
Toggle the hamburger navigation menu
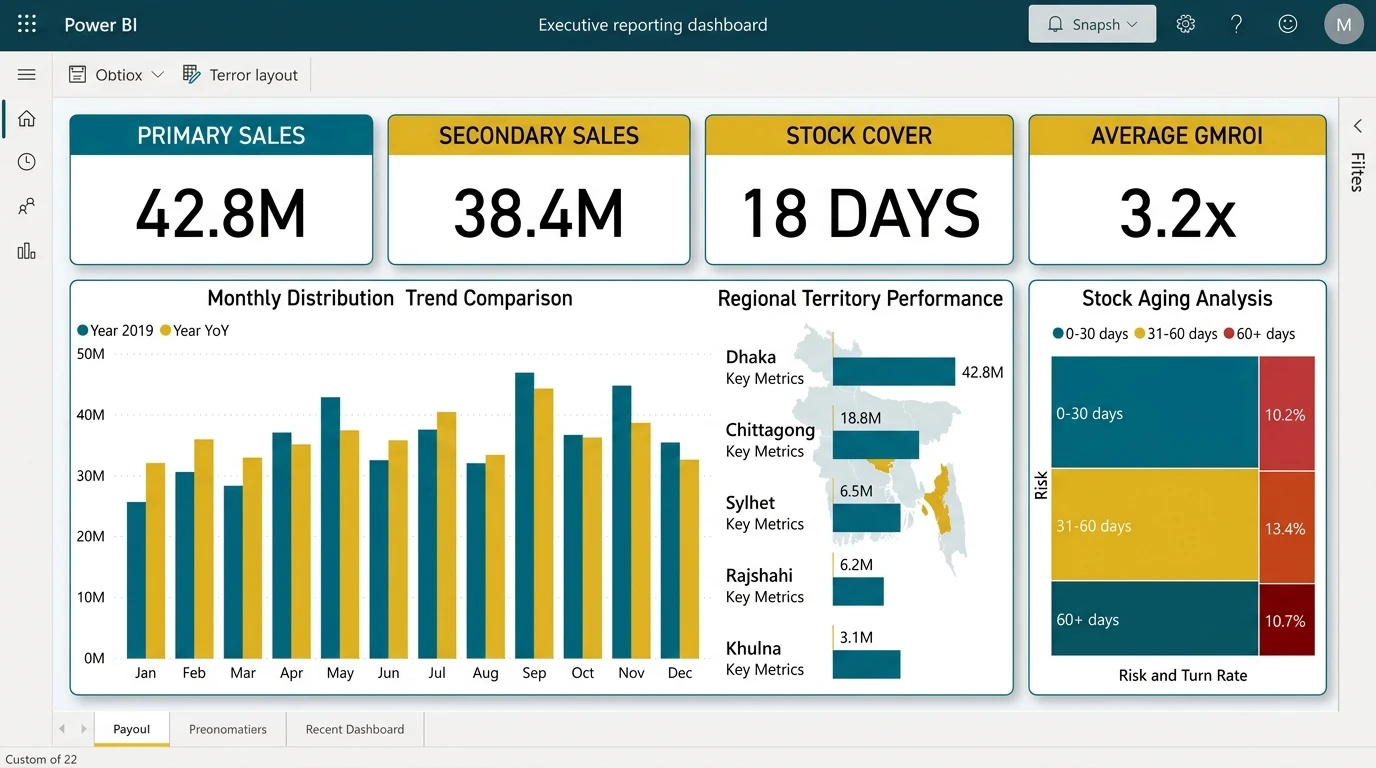tap(27, 75)
